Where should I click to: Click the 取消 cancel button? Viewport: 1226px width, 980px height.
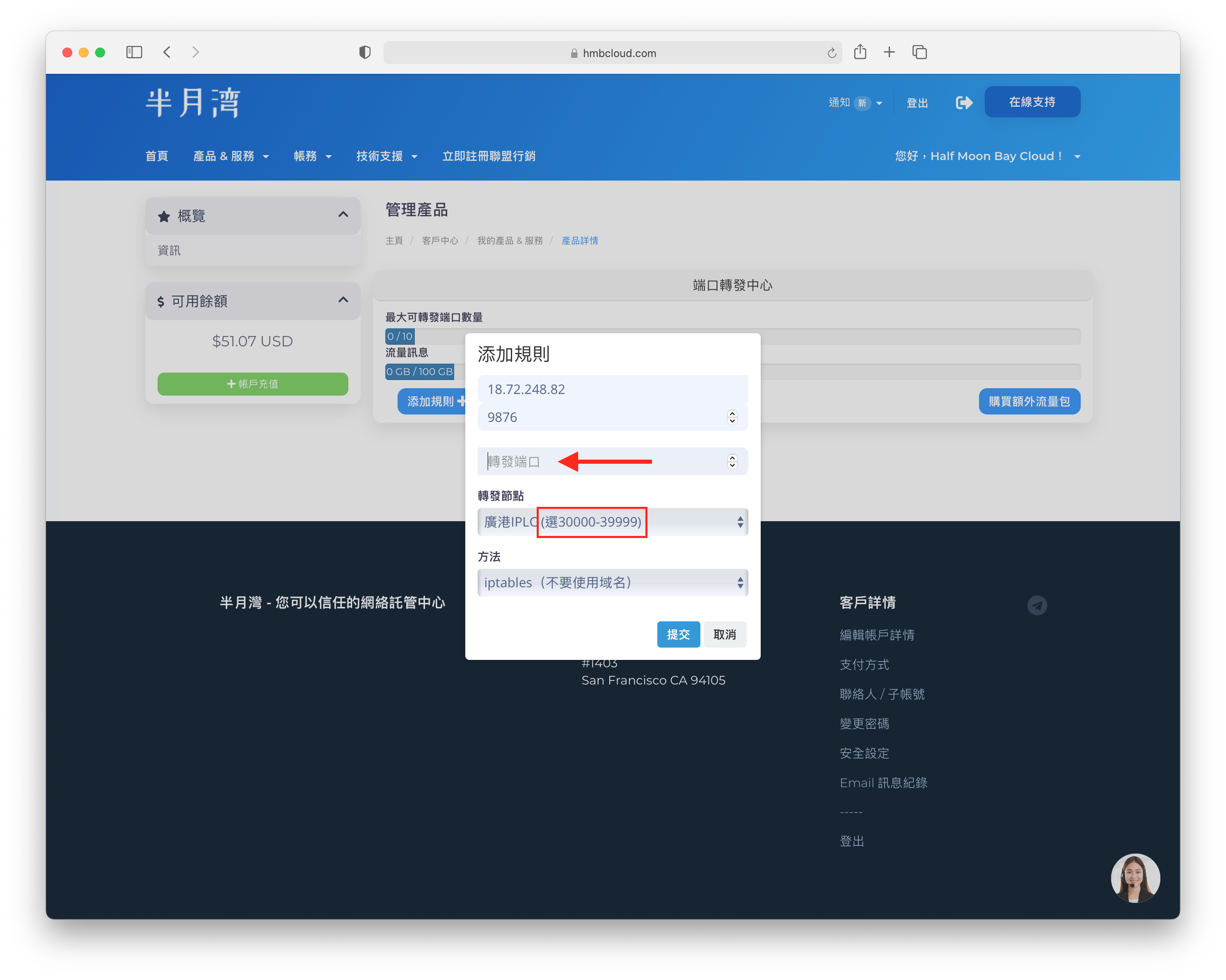(x=725, y=634)
